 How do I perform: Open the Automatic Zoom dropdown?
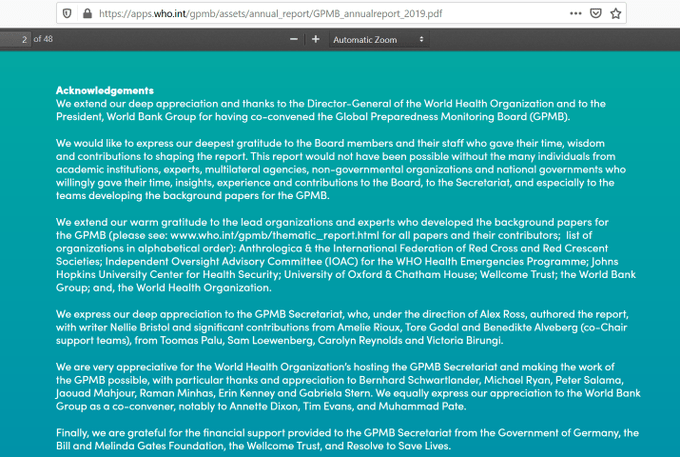coord(379,39)
